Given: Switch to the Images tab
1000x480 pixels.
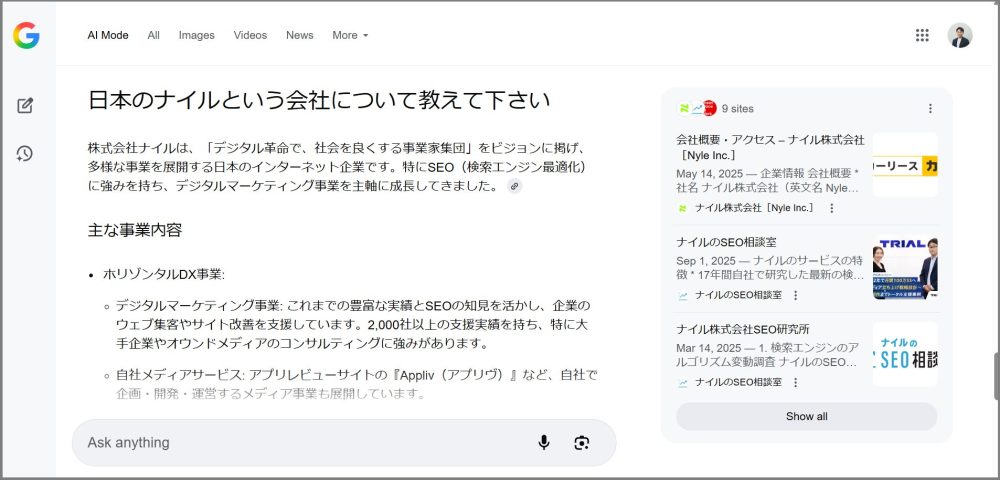Looking at the screenshot, I should point(196,35).
